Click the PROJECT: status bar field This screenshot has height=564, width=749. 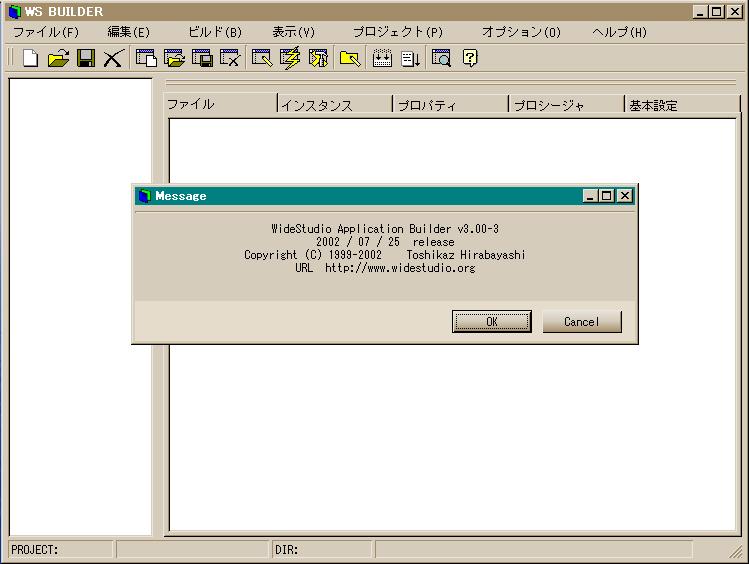[61, 550]
